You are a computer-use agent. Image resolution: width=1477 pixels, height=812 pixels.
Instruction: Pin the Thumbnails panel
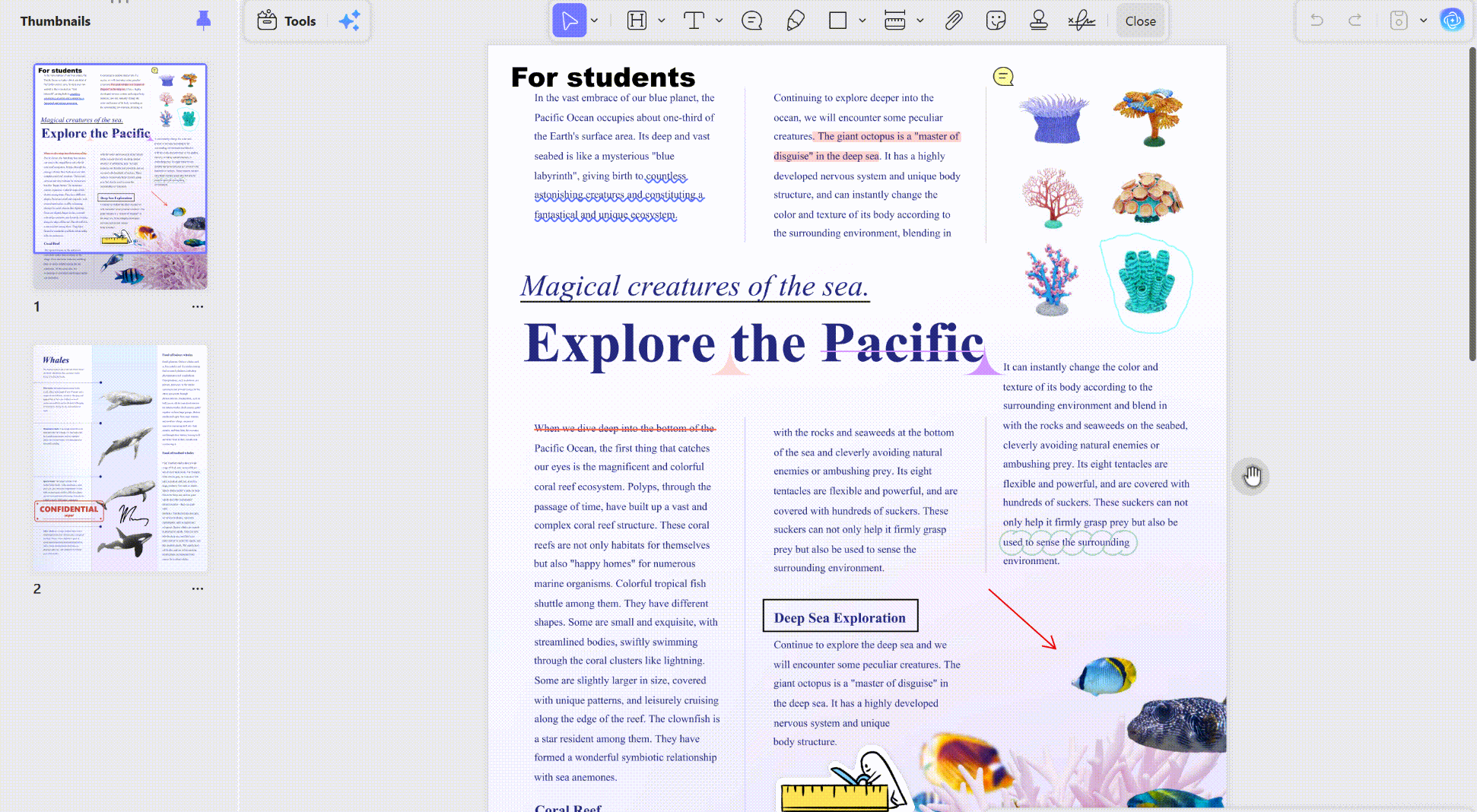[x=203, y=21]
